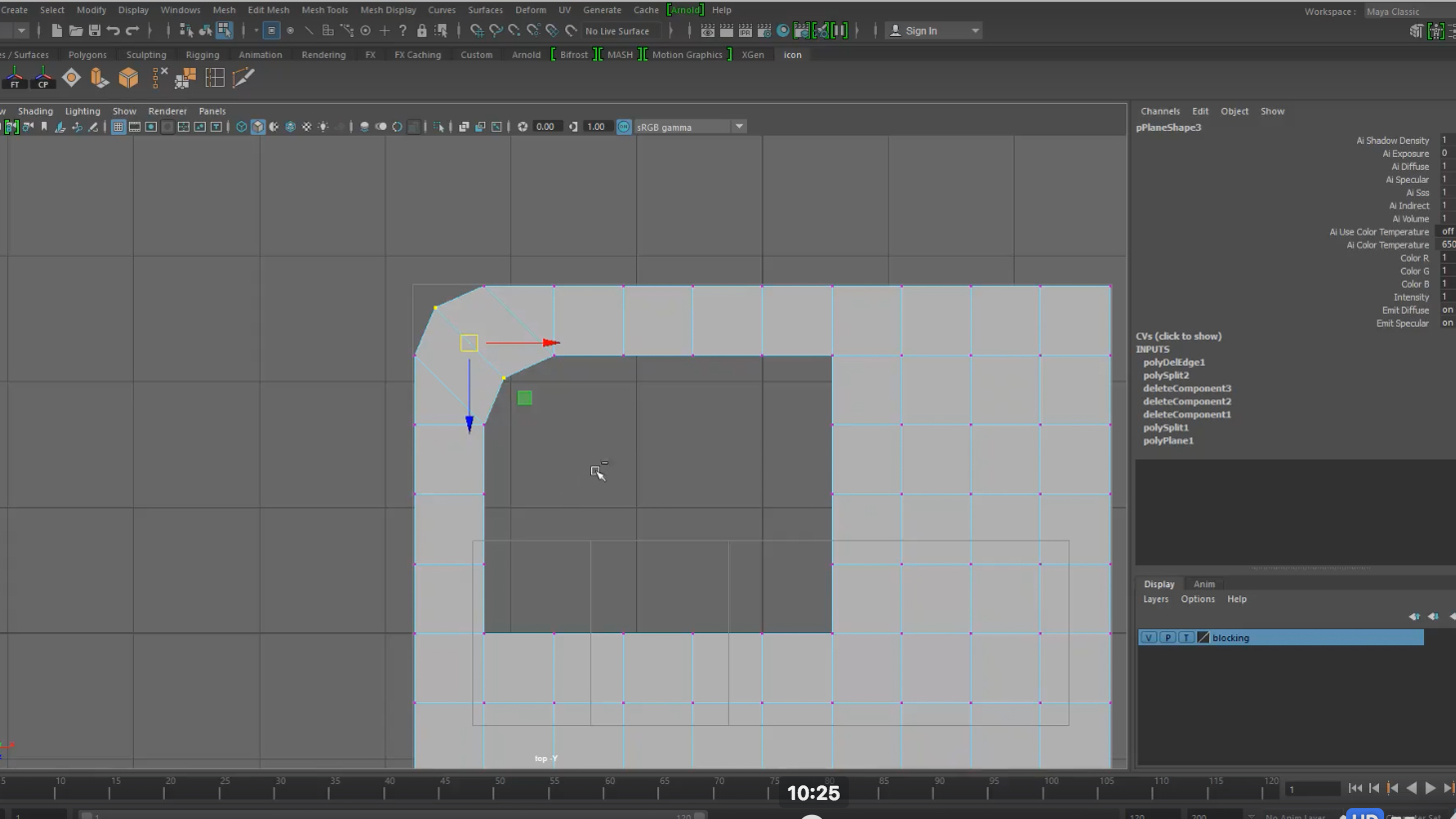1456x819 pixels.
Task: Click the polygon cube shelf icon
Action: (x=128, y=78)
